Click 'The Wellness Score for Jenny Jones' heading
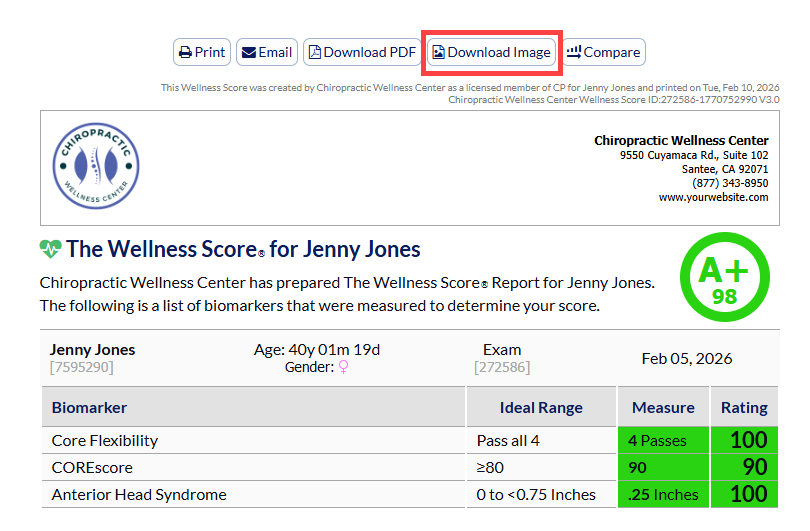The width and height of the screenshot is (810, 531). 243,249
